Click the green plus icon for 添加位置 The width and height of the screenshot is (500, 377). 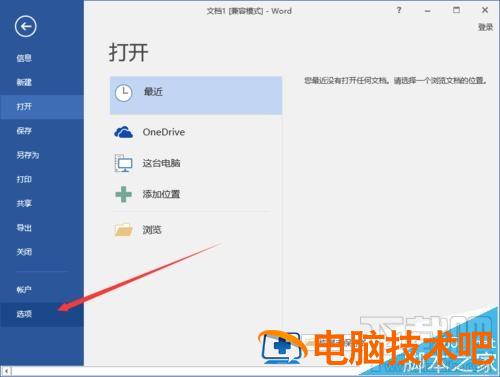(123, 194)
